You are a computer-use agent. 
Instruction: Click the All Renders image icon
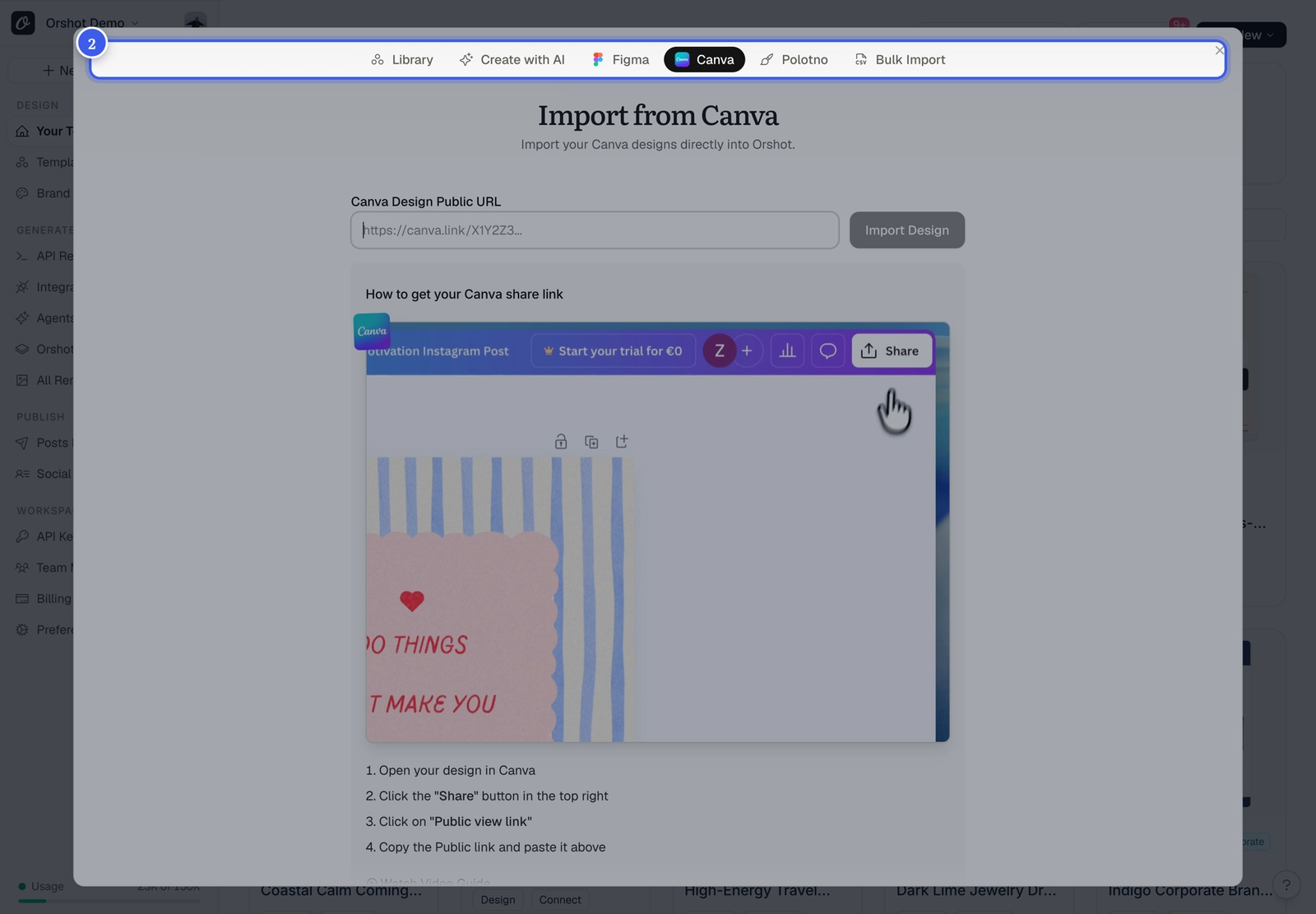(22, 380)
